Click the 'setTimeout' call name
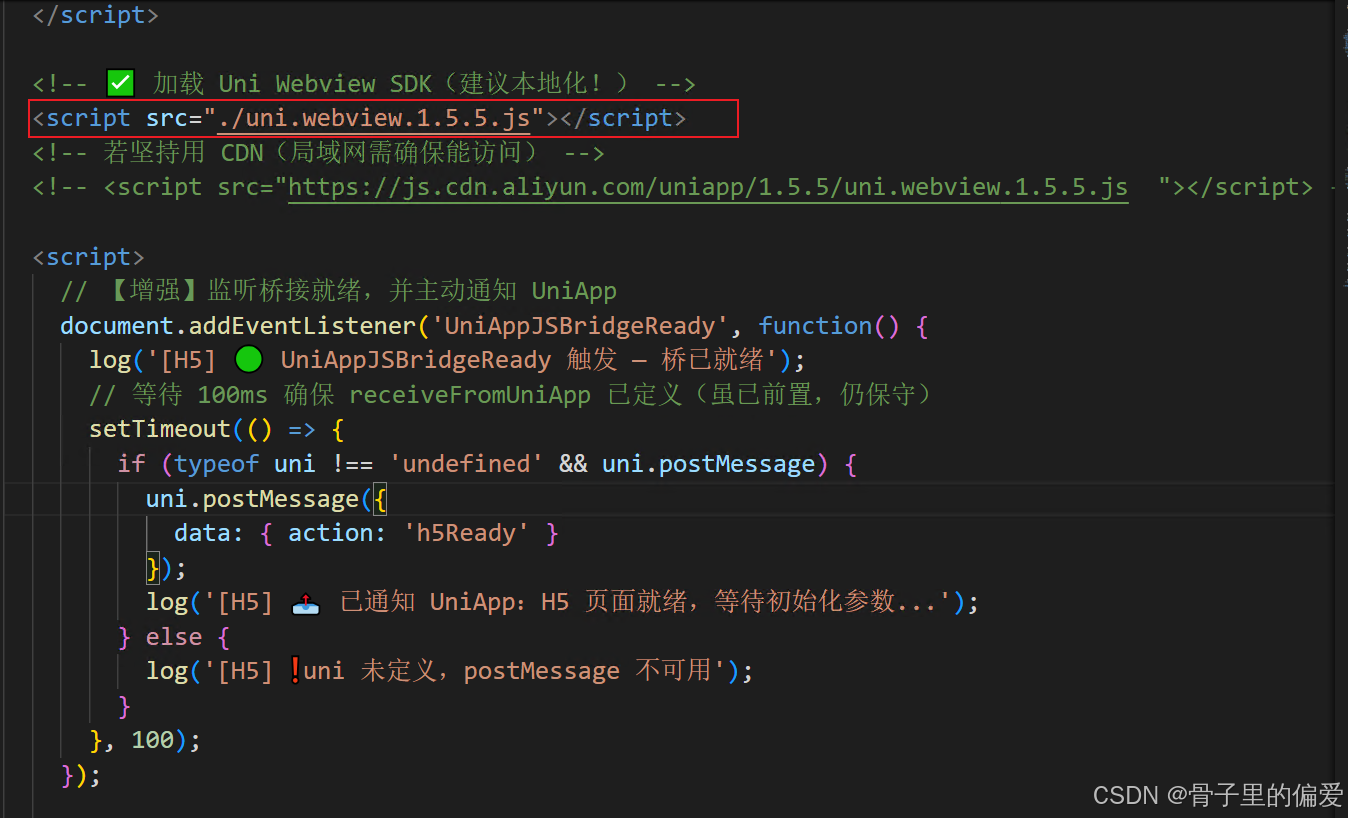The width and height of the screenshot is (1348, 818). tap(160, 429)
